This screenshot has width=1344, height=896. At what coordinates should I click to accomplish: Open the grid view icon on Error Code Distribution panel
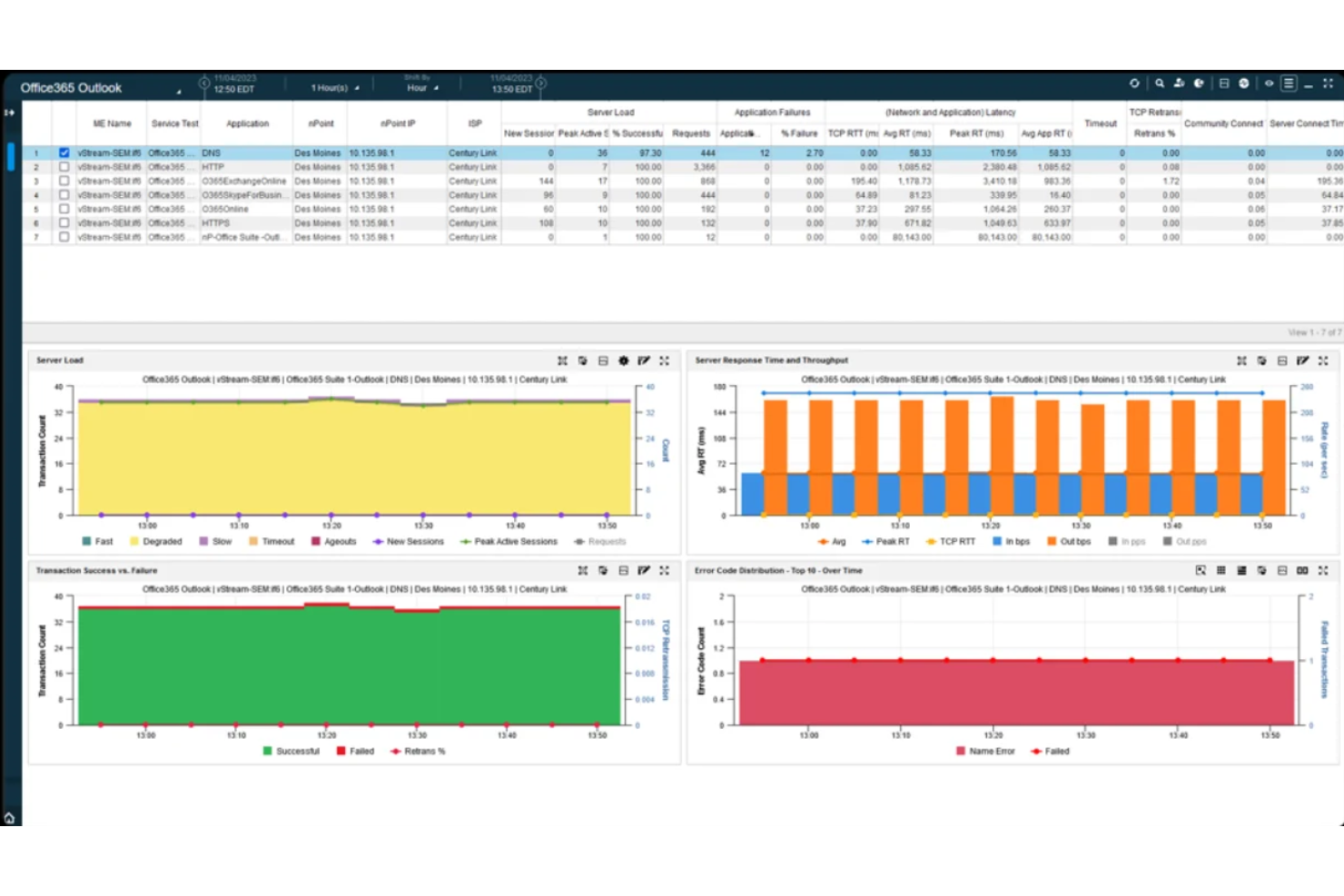point(1221,571)
